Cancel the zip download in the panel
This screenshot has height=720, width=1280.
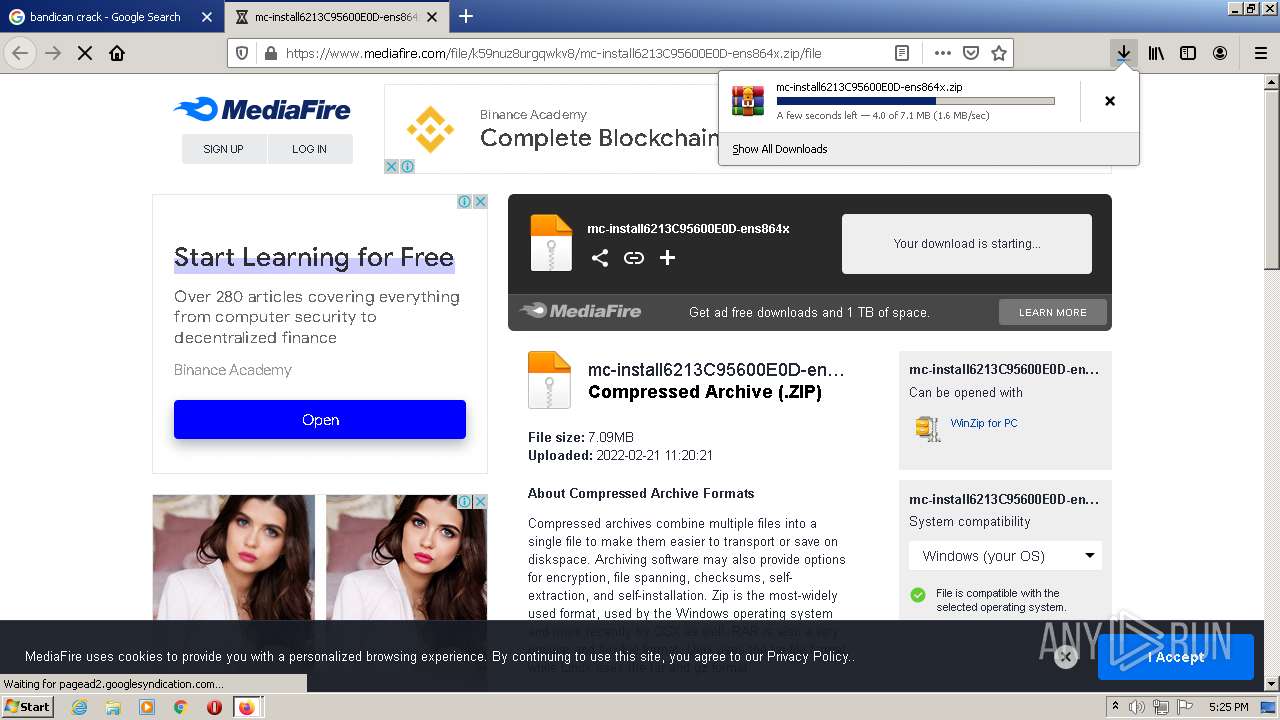click(1110, 101)
